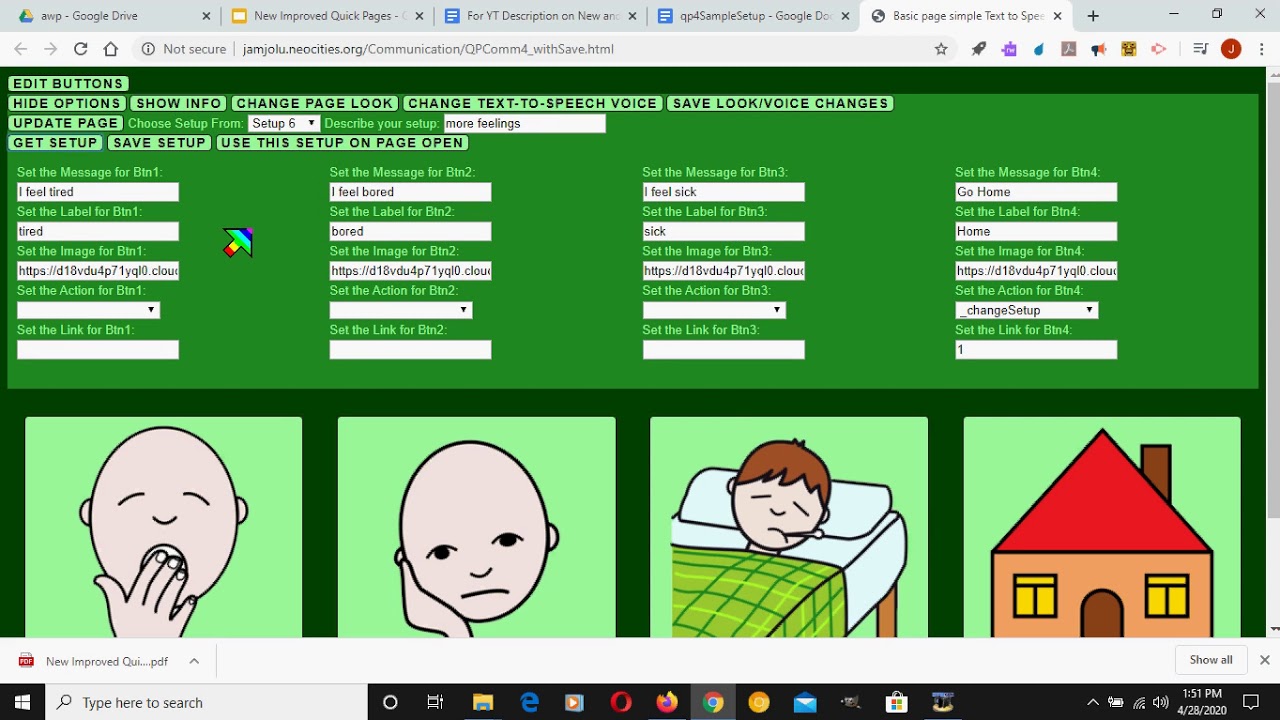Click SHOW INFO
The height and width of the screenshot is (720, 1280).
178,103
